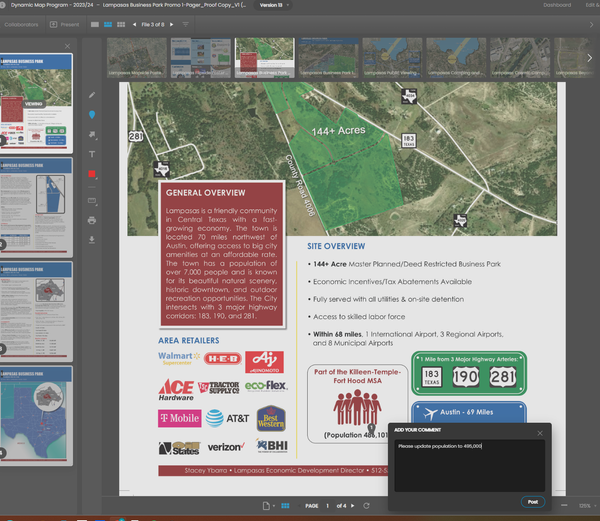
Task: Open the Lampasas Camping thumbnail
Action: [x=456, y=58]
